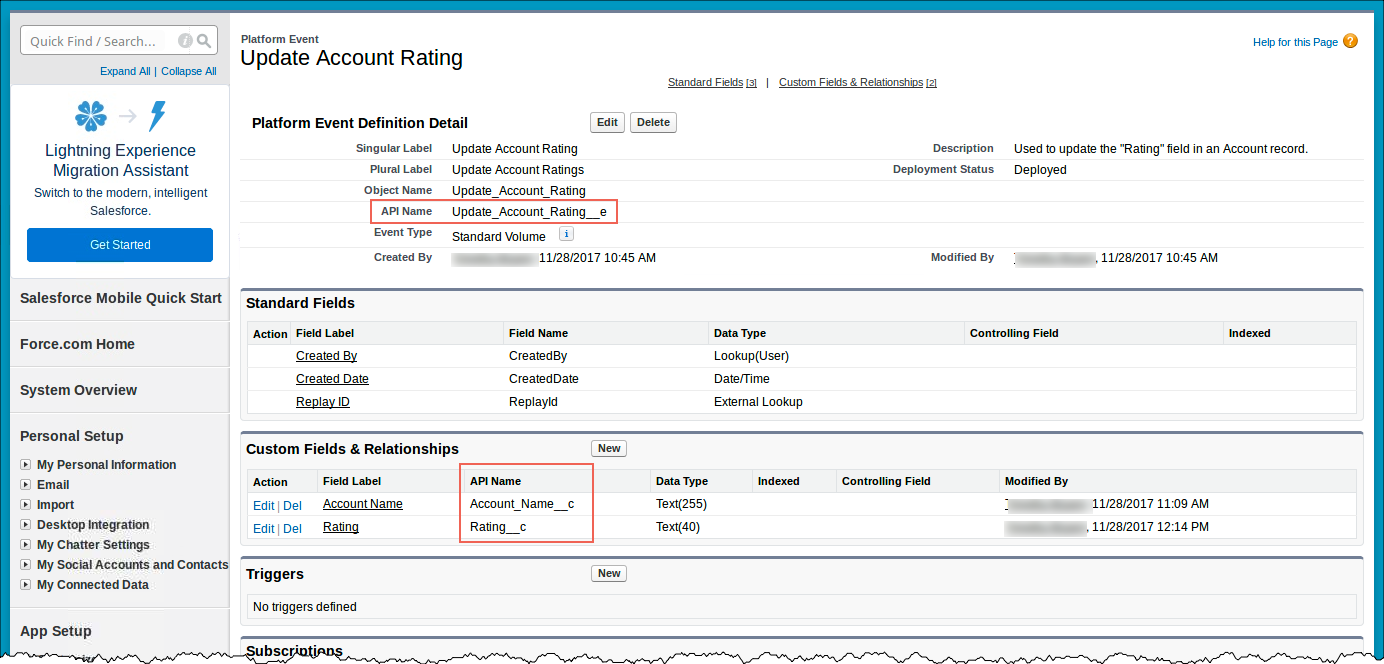Click the Text(40) data type cell
The height and width of the screenshot is (664, 1384).
[678, 527]
